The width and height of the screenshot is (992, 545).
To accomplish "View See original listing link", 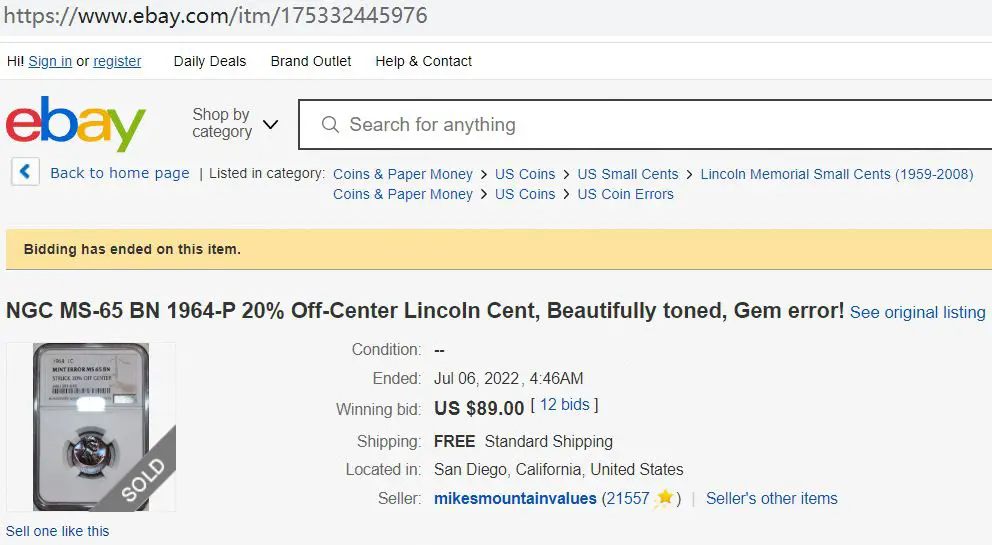I will [917, 312].
